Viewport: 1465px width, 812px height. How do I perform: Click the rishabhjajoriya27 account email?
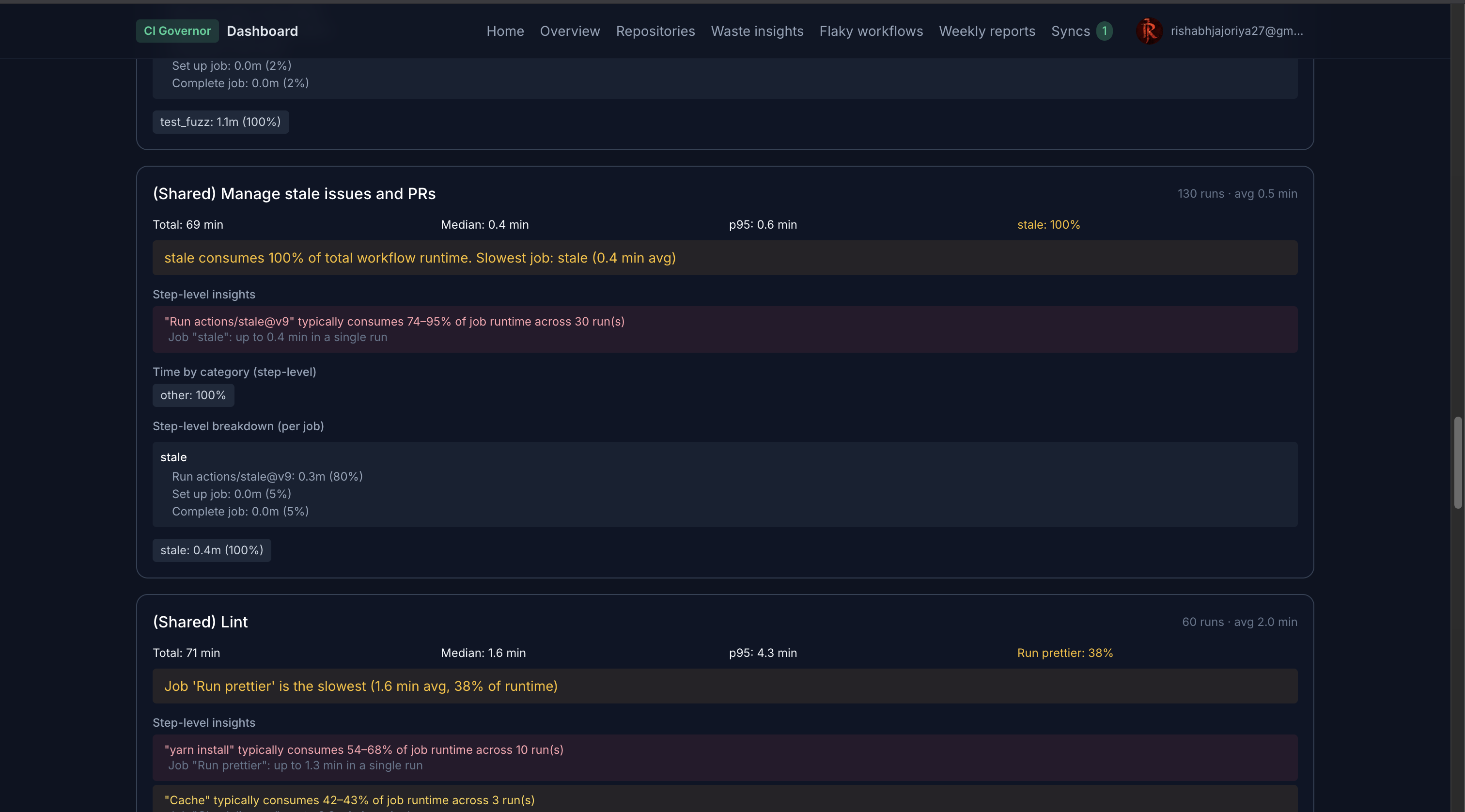pyautogui.click(x=1236, y=31)
